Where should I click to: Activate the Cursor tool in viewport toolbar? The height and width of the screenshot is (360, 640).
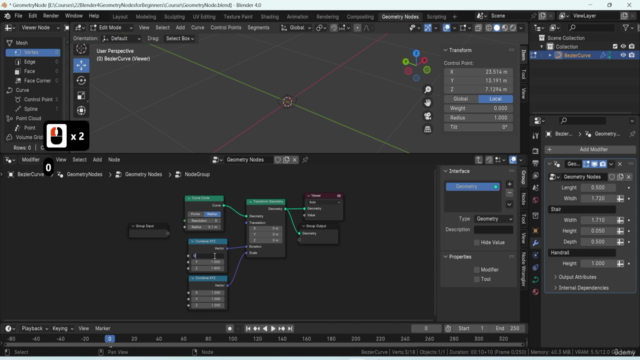81,49
